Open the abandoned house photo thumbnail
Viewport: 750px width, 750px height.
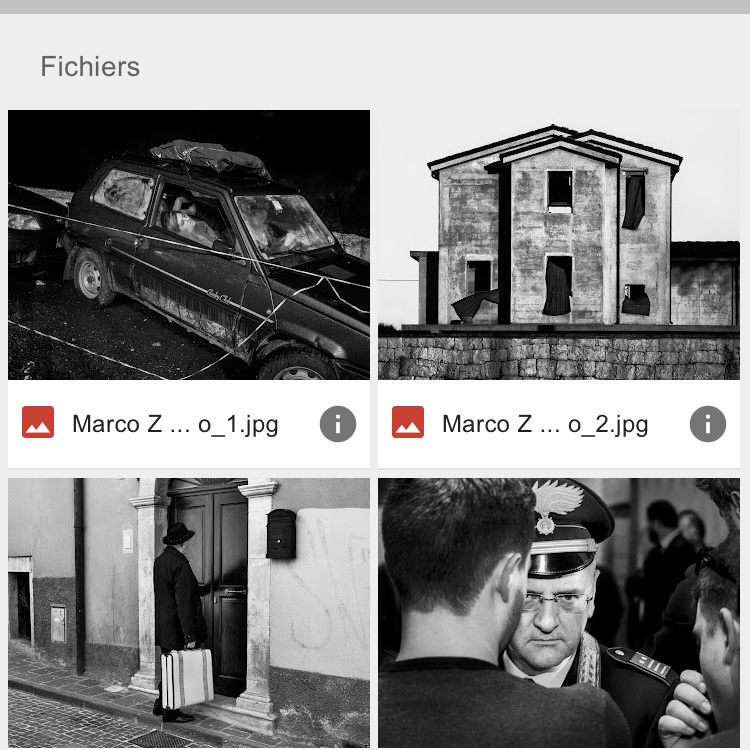coord(559,245)
